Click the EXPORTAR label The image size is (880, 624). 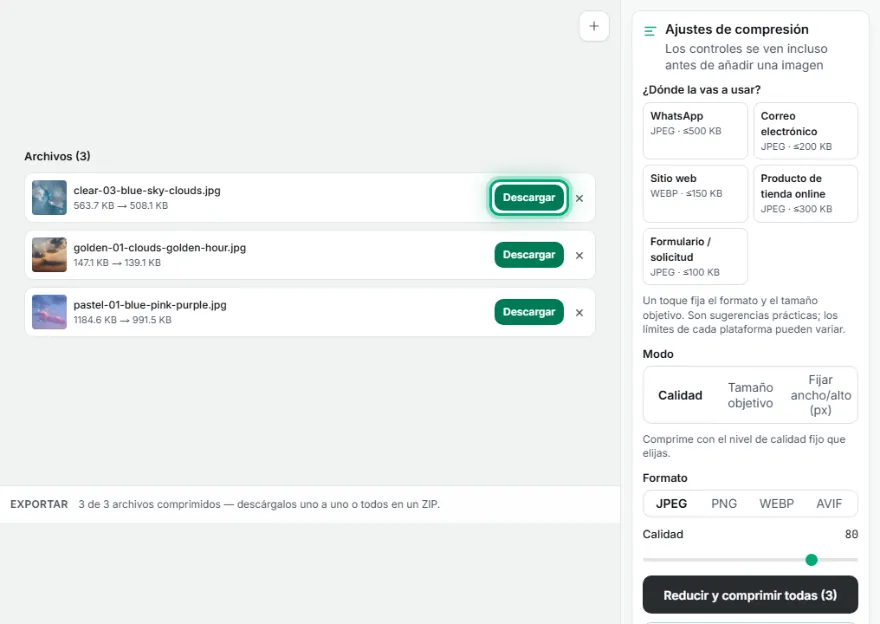pyautogui.click(x=39, y=504)
